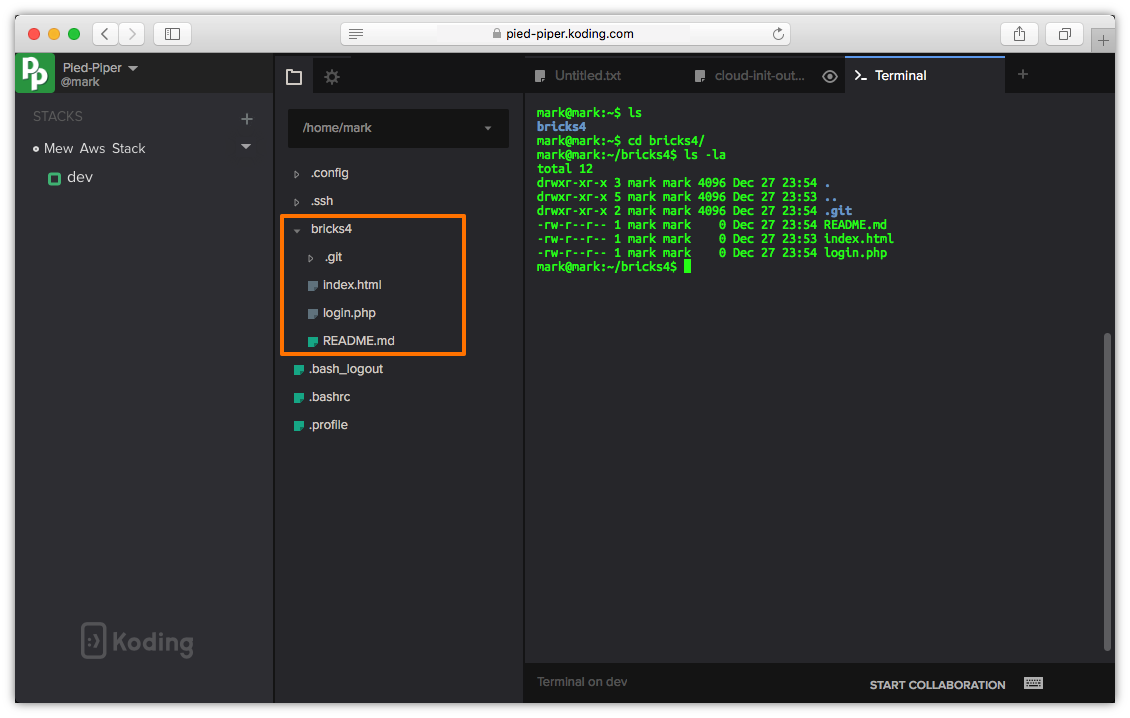Screen dimensions: 1130x718
Task: Click Safari's share icon
Action: (x=1019, y=34)
